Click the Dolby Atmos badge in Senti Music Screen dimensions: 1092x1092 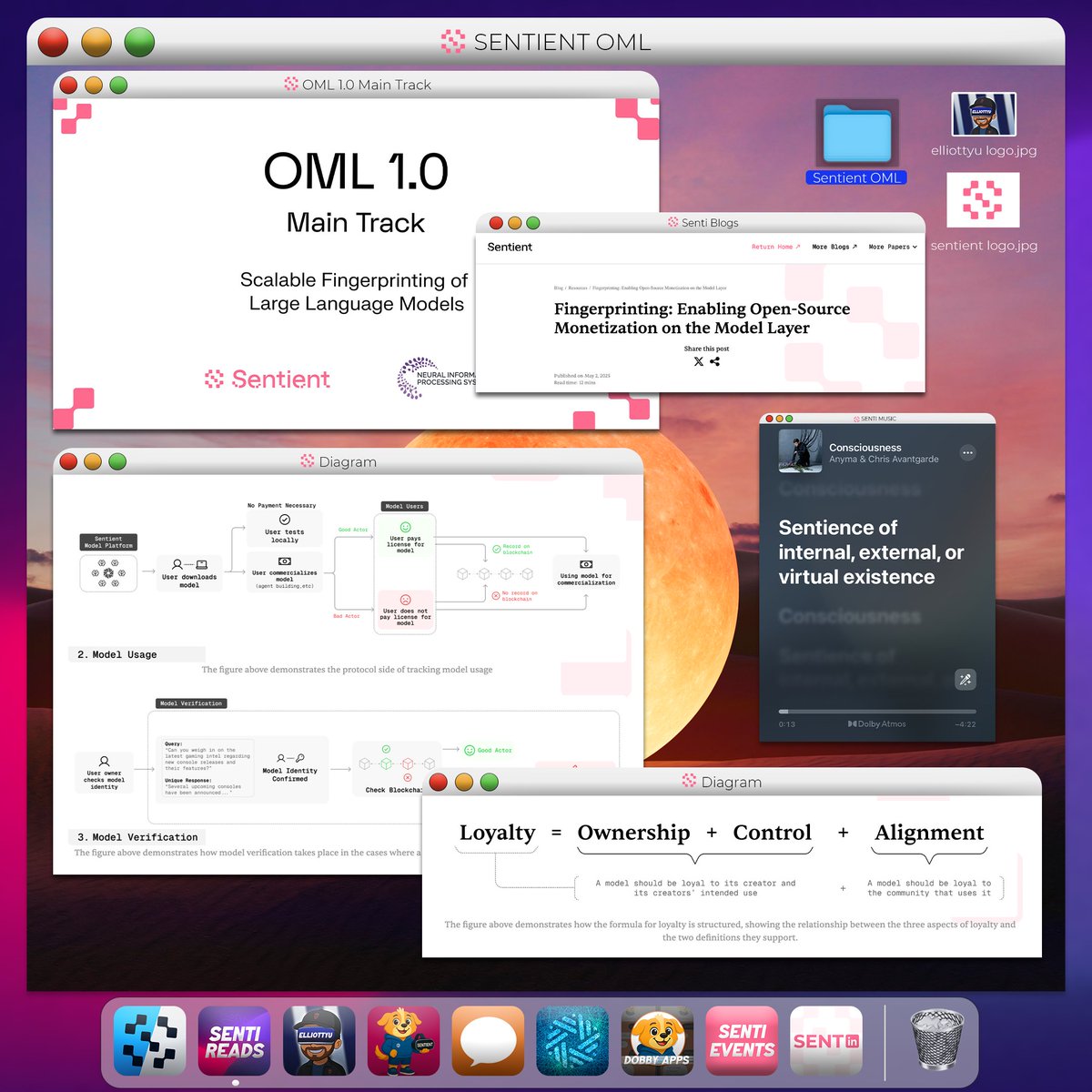coord(877,724)
